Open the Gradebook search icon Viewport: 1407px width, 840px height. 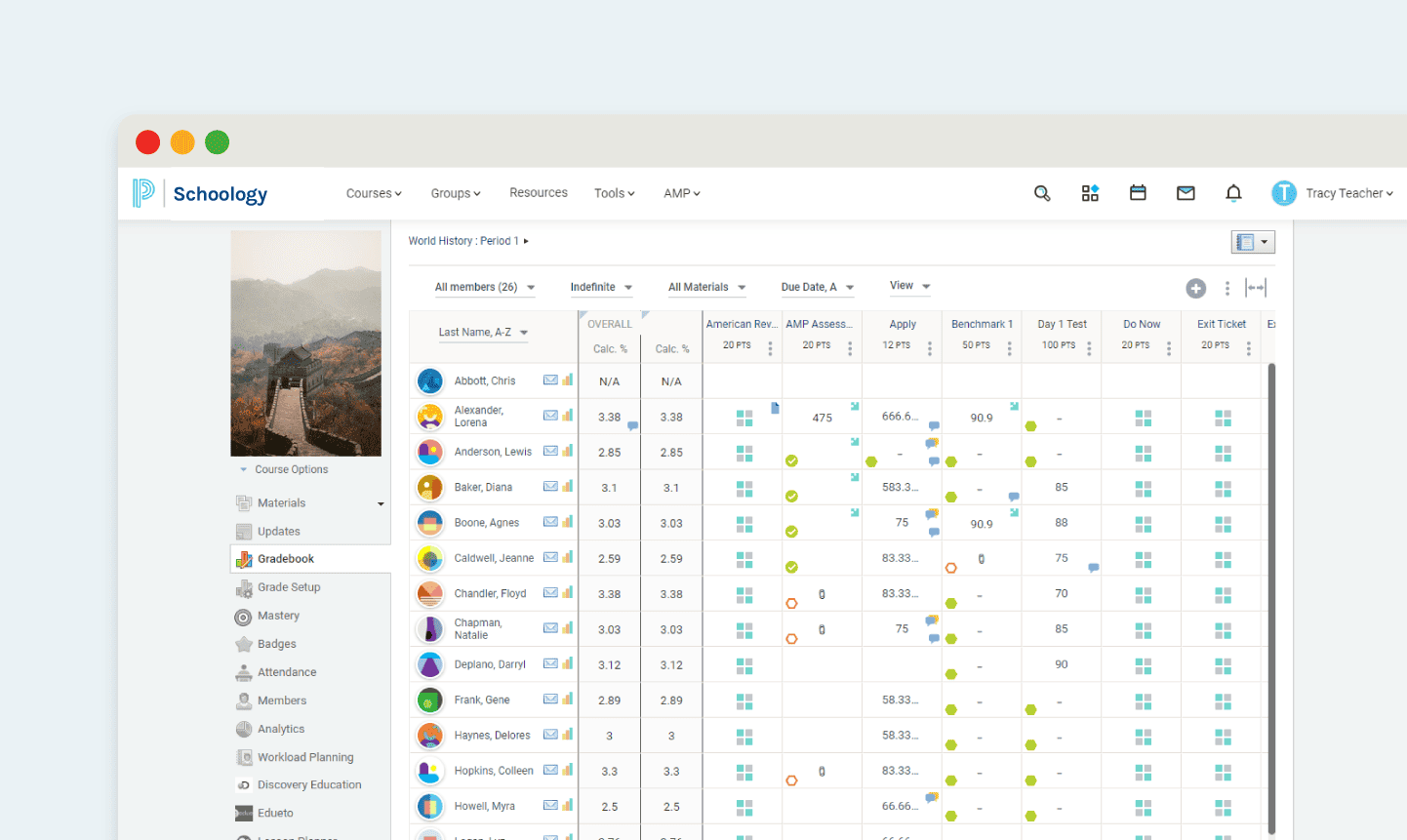pos(1042,193)
